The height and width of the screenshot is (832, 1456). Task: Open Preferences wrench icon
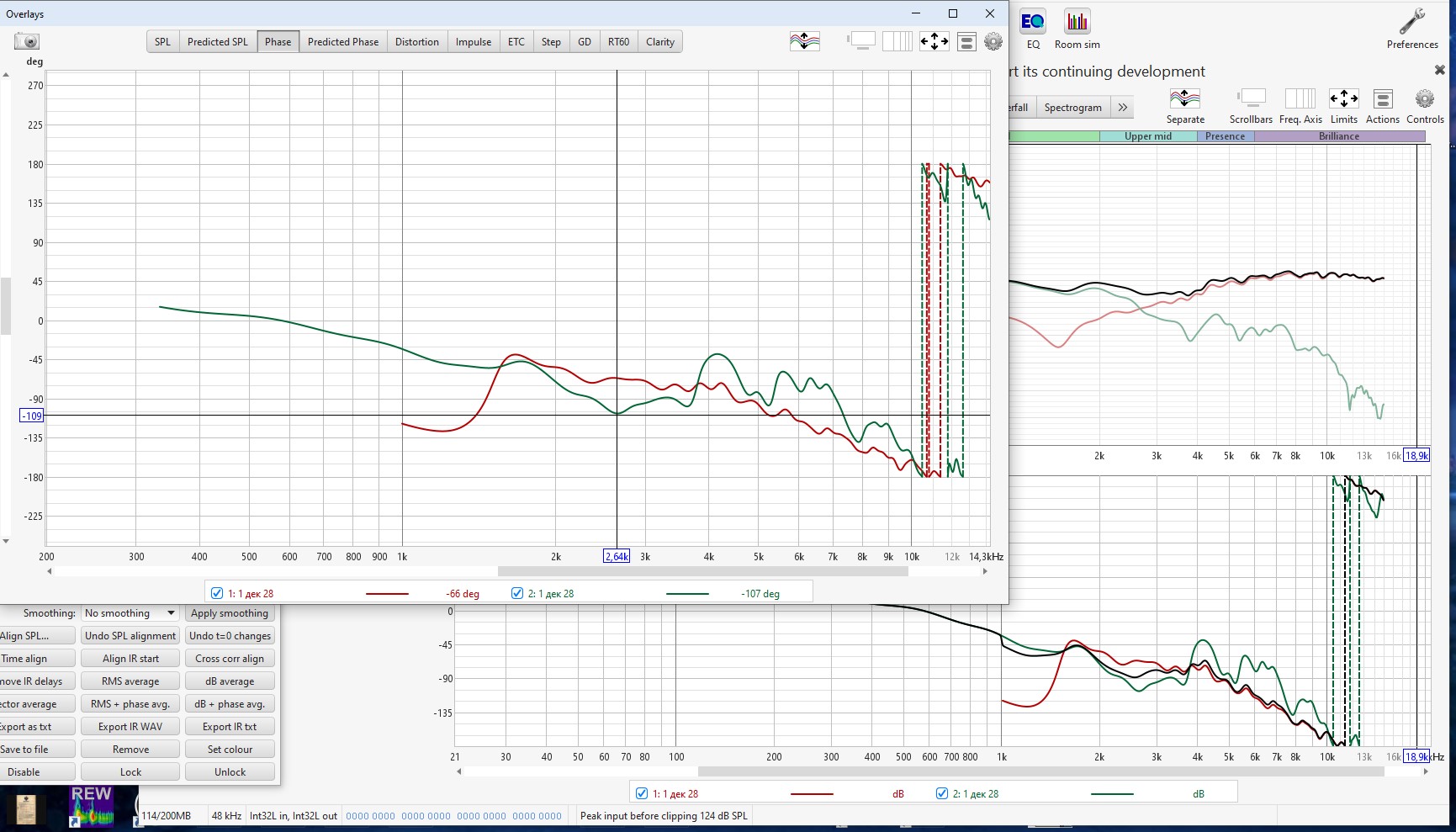tap(1412, 29)
